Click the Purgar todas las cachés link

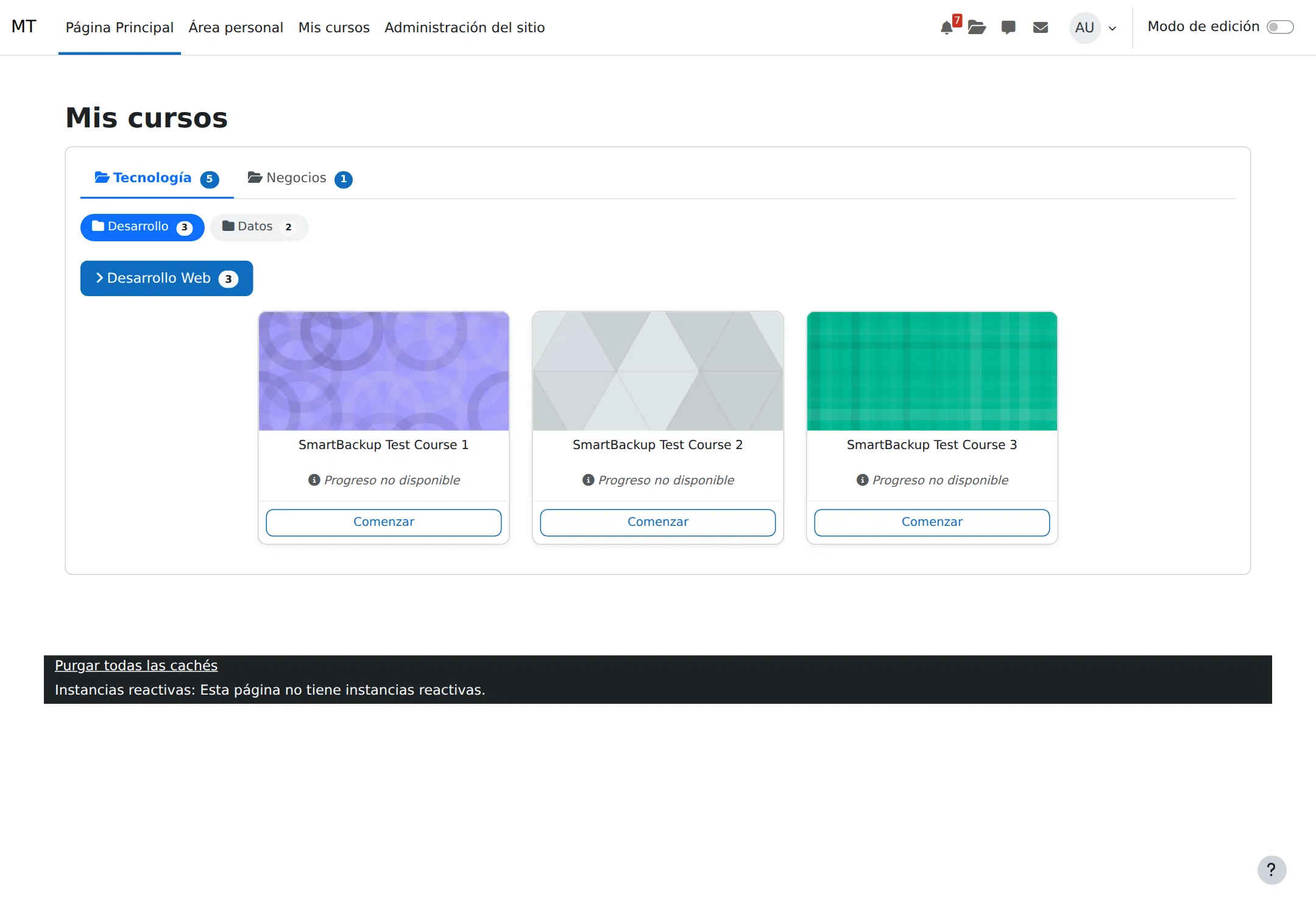[x=136, y=665]
